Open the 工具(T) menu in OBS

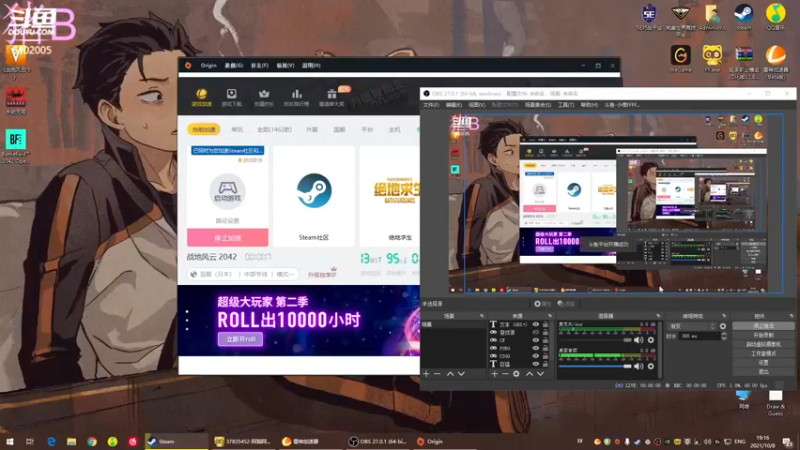tap(565, 105)
